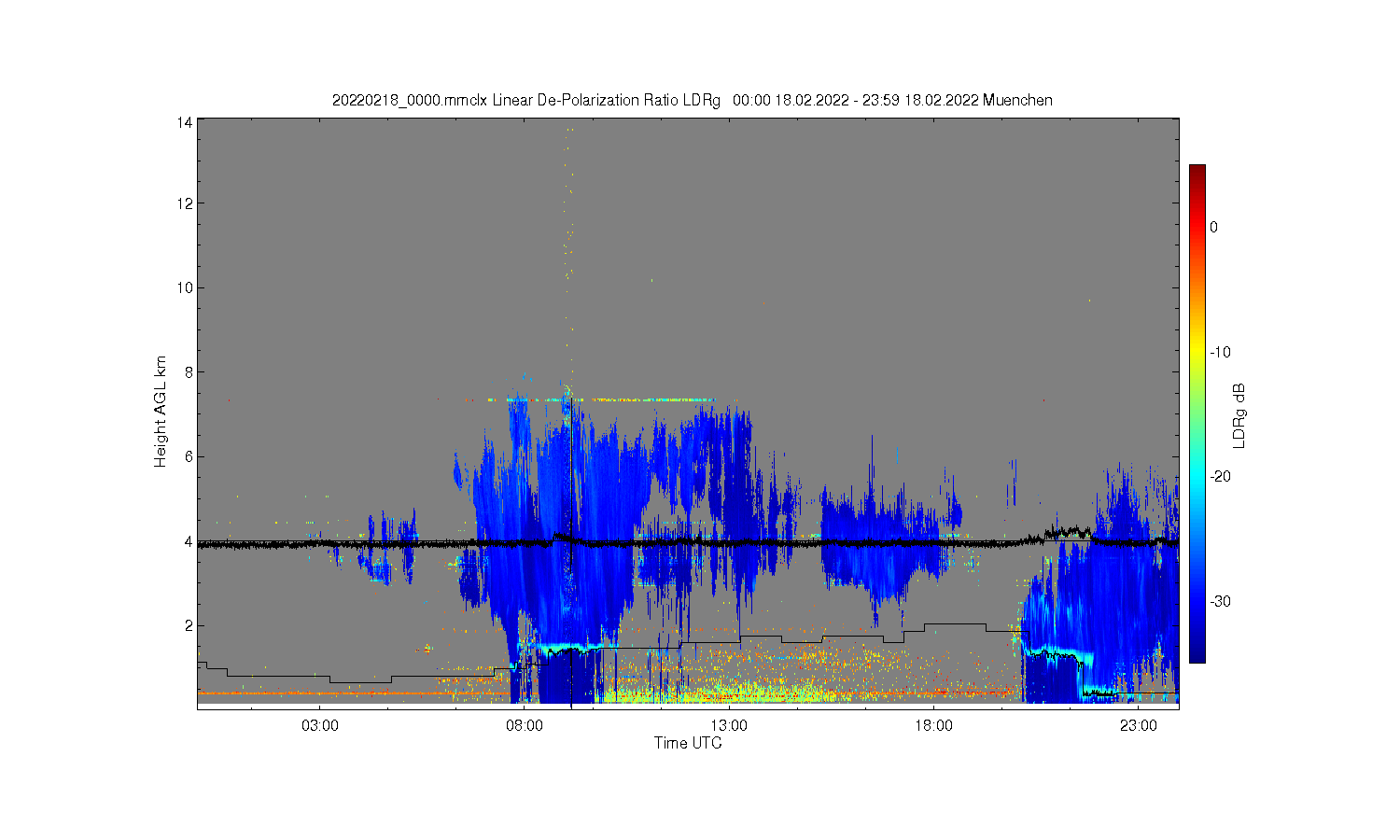The width and height of the screenshot is (1400, 840).
Task: Click the height tick label 14
Action: click(185, 122)
